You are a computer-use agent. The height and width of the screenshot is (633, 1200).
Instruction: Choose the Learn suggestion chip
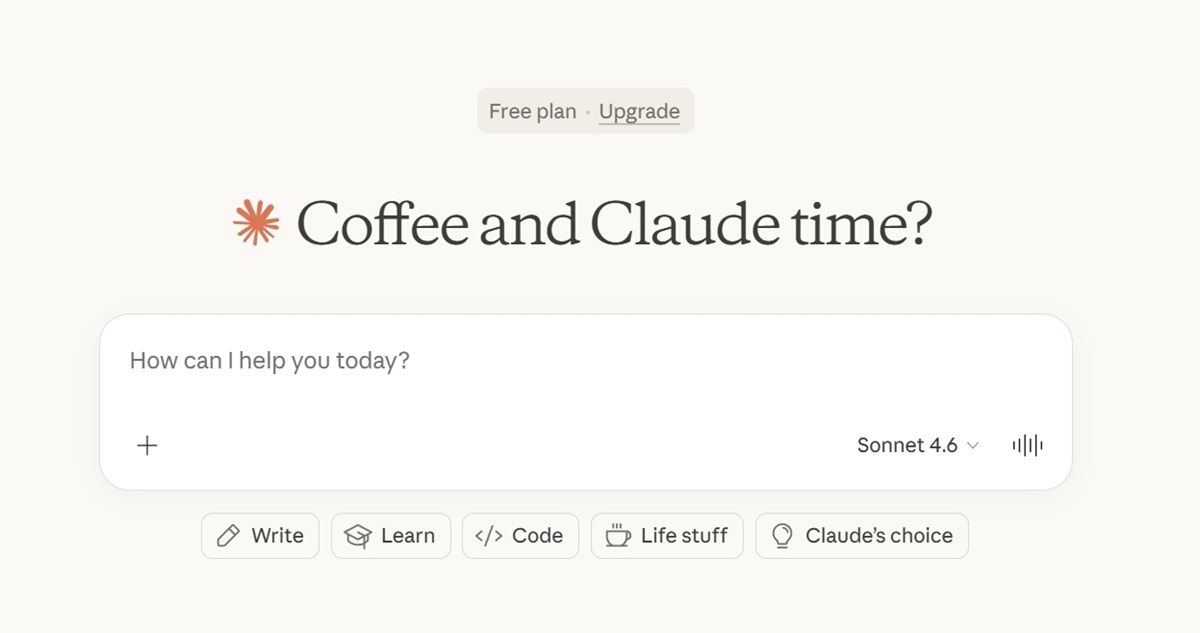pyautogui.click(x=391, y=536)
